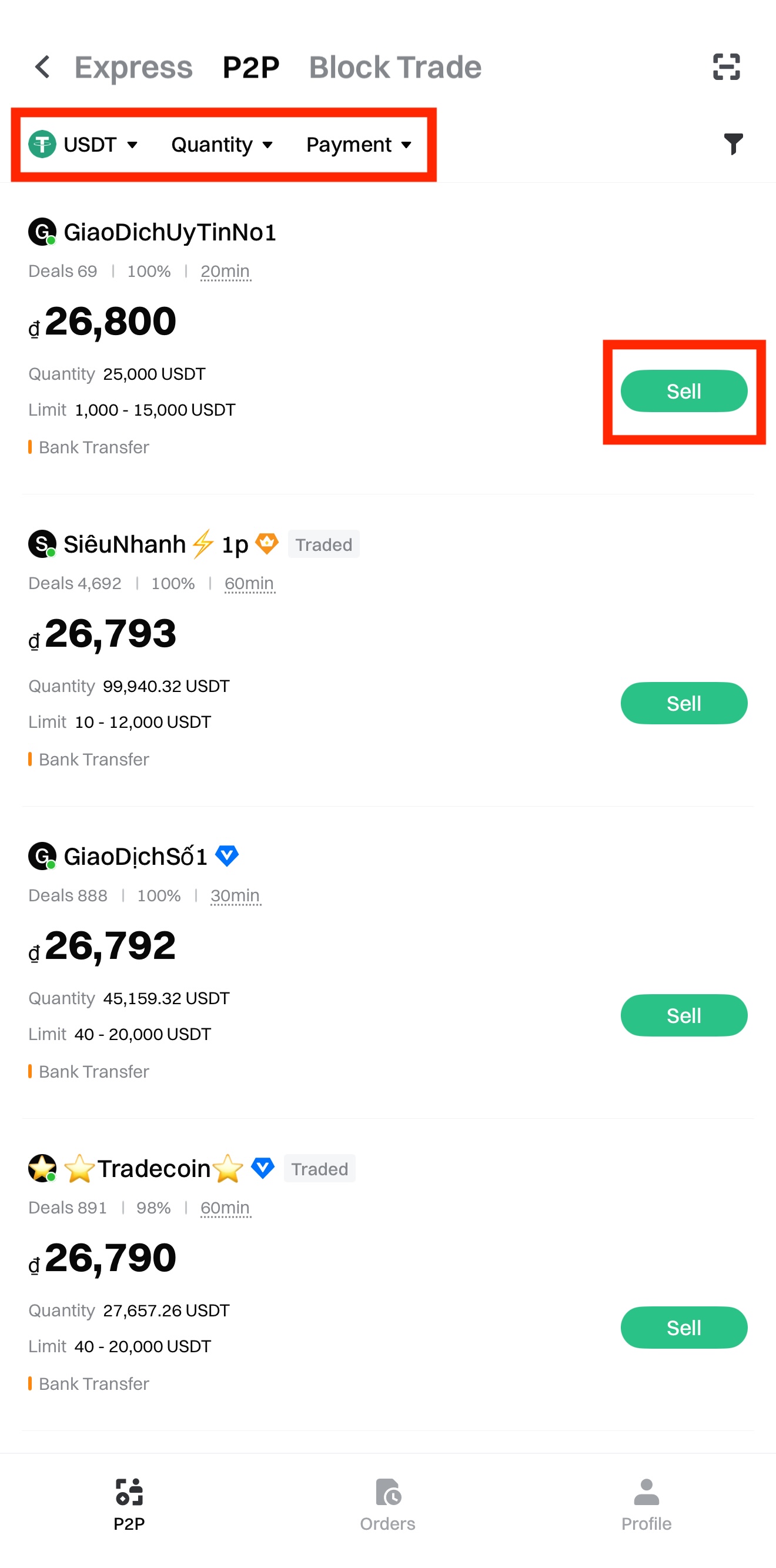Switch to the Block Trade tab
Screen dimensions: 776x1568
pyautogui.click(x=395, y=67)
